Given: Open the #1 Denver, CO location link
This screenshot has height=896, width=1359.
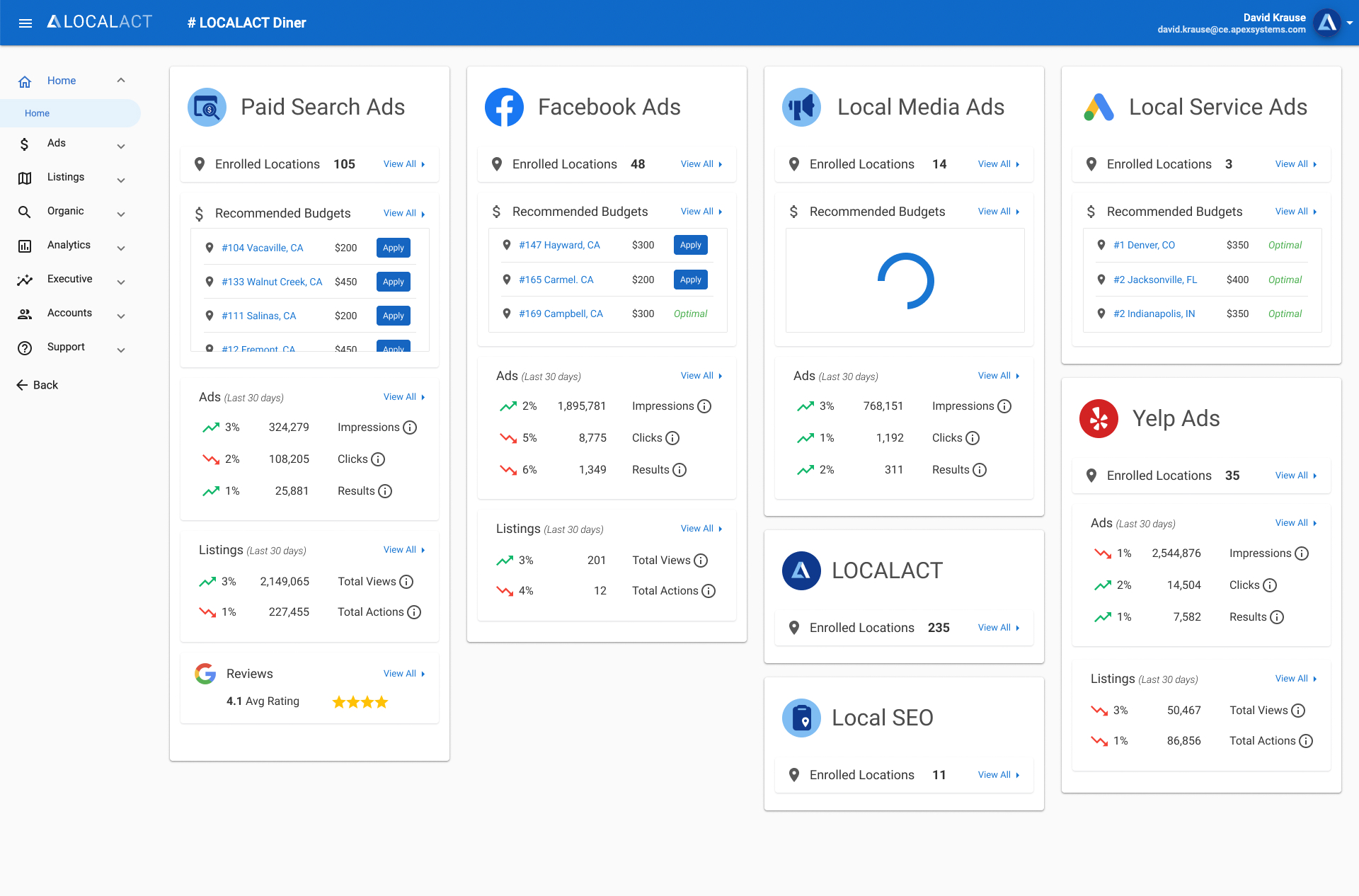Looking at the screenshot, I should (x=1144, y=245).
